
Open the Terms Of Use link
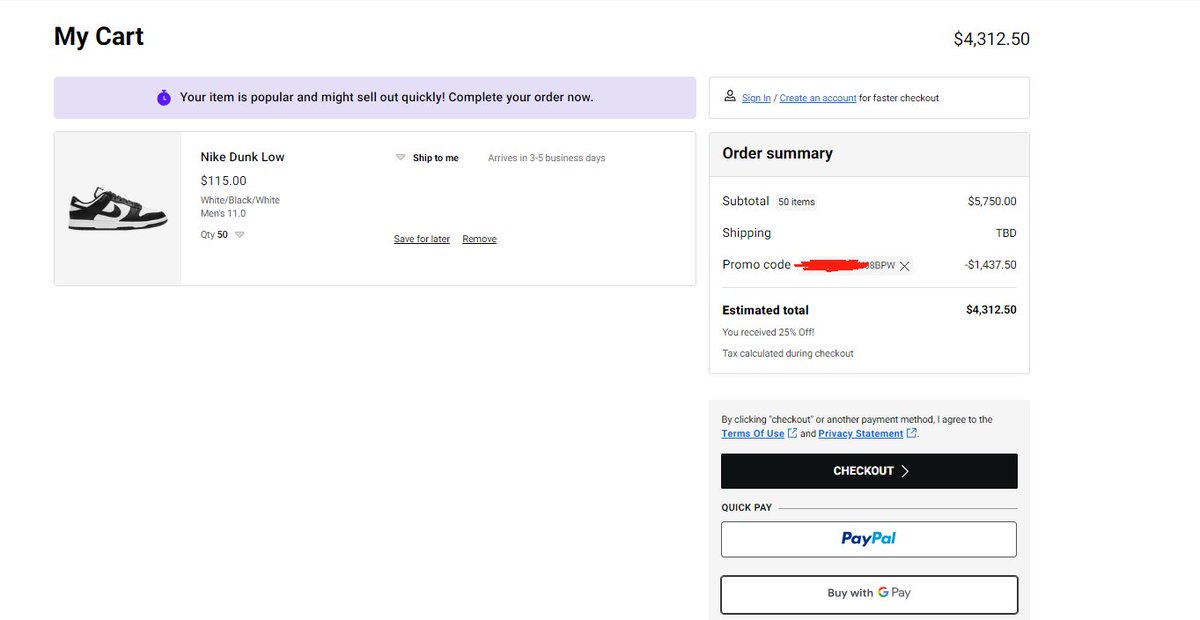tap(753, 434)
